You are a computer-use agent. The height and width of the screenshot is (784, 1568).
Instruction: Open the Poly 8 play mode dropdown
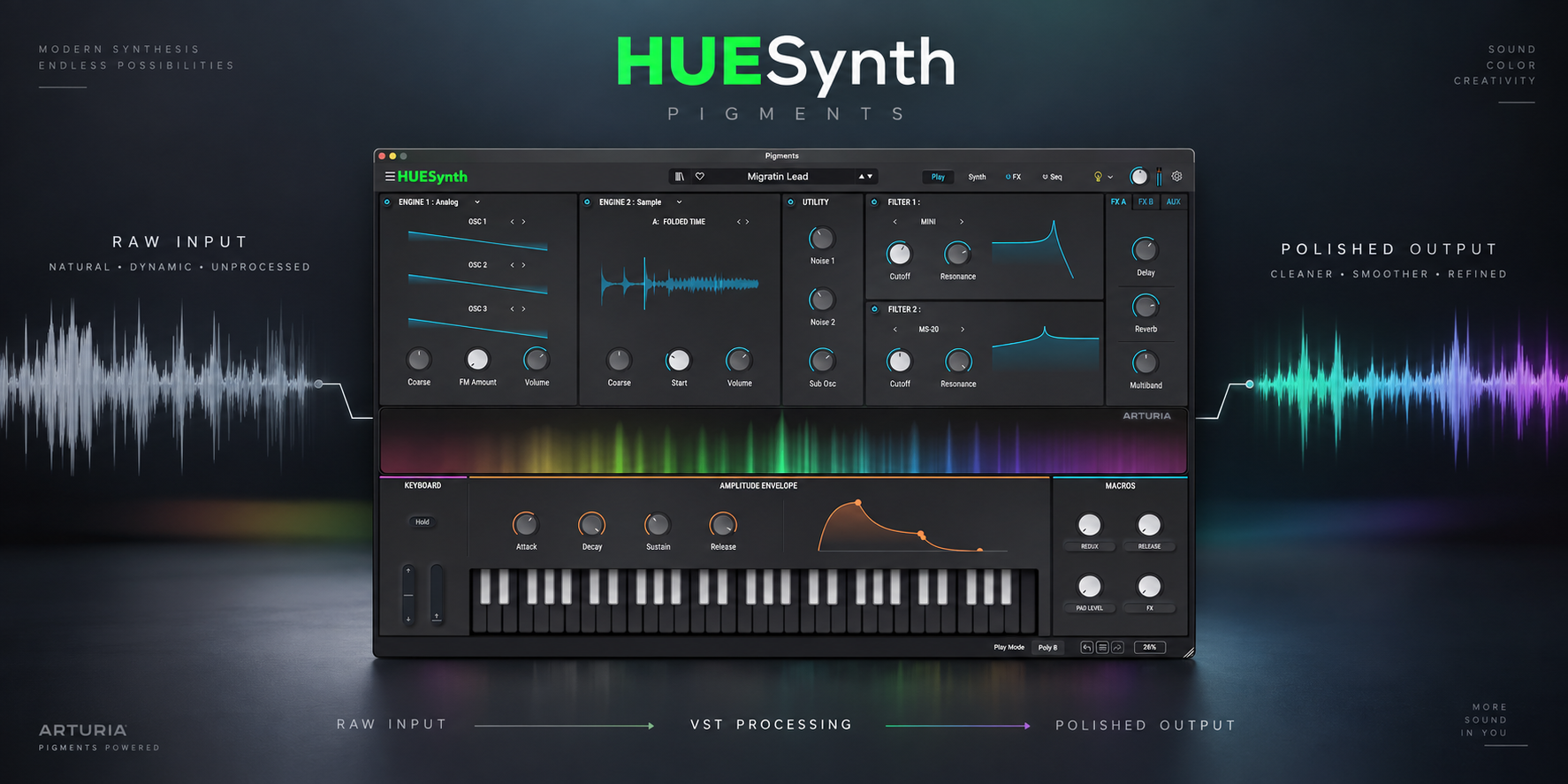pos(1047,648)
